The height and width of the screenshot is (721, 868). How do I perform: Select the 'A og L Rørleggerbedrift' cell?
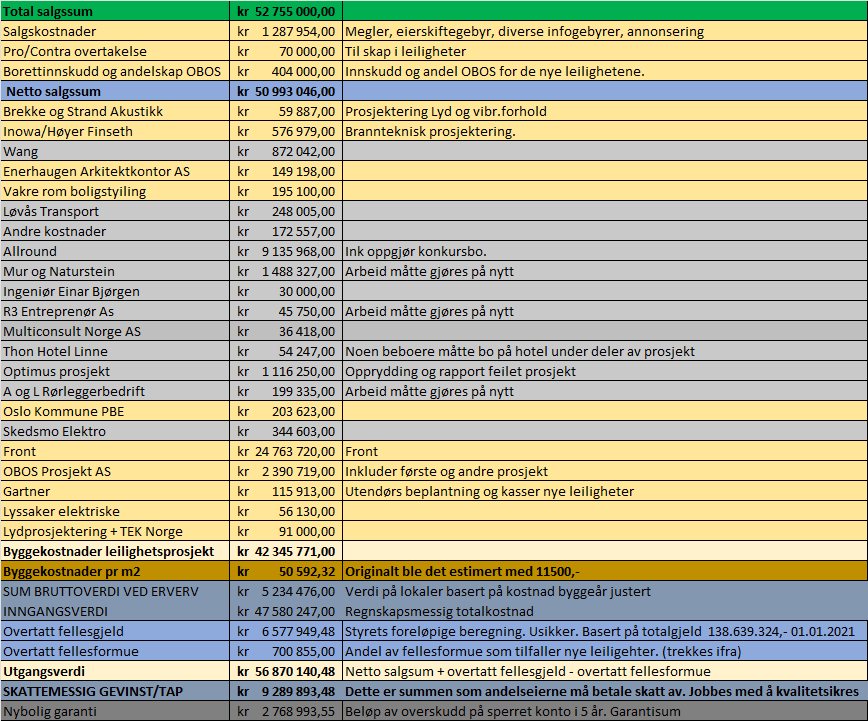tap(115, 392)
